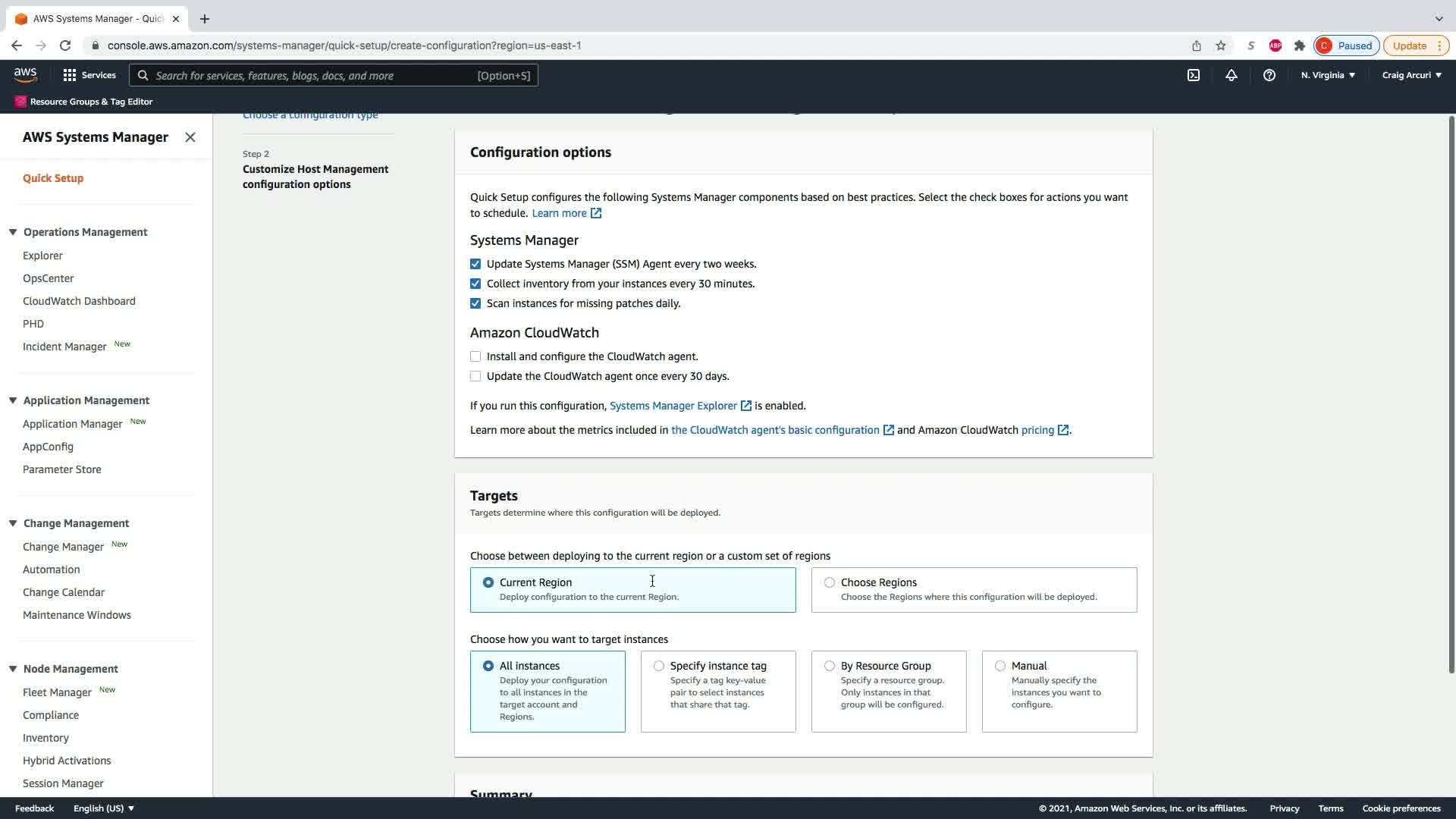This screenshot has width=1456, height=819.
Task: Collapse the Operations Management section
Action: pos(13,232)
